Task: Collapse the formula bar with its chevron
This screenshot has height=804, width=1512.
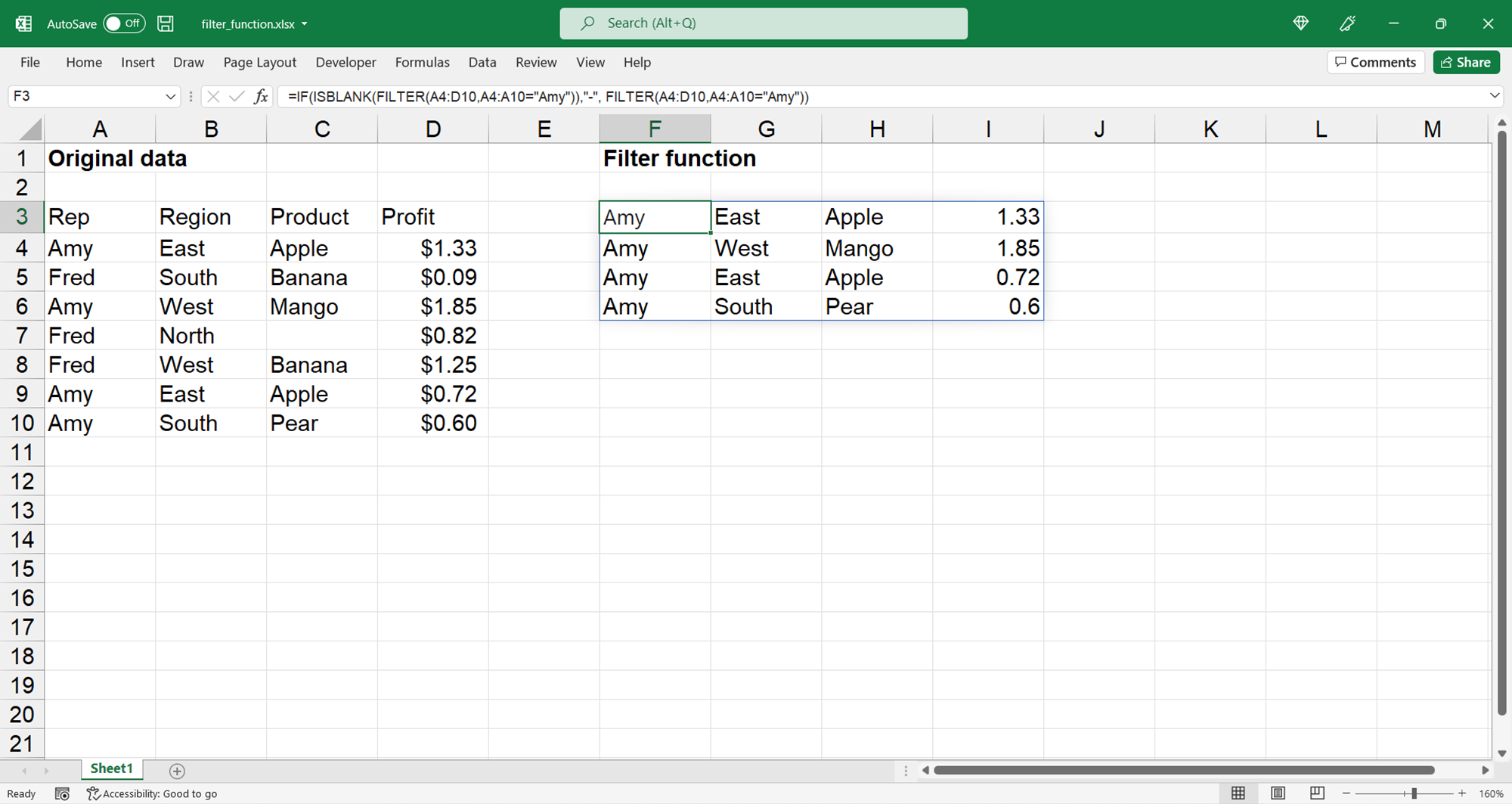Action: 1495,97
